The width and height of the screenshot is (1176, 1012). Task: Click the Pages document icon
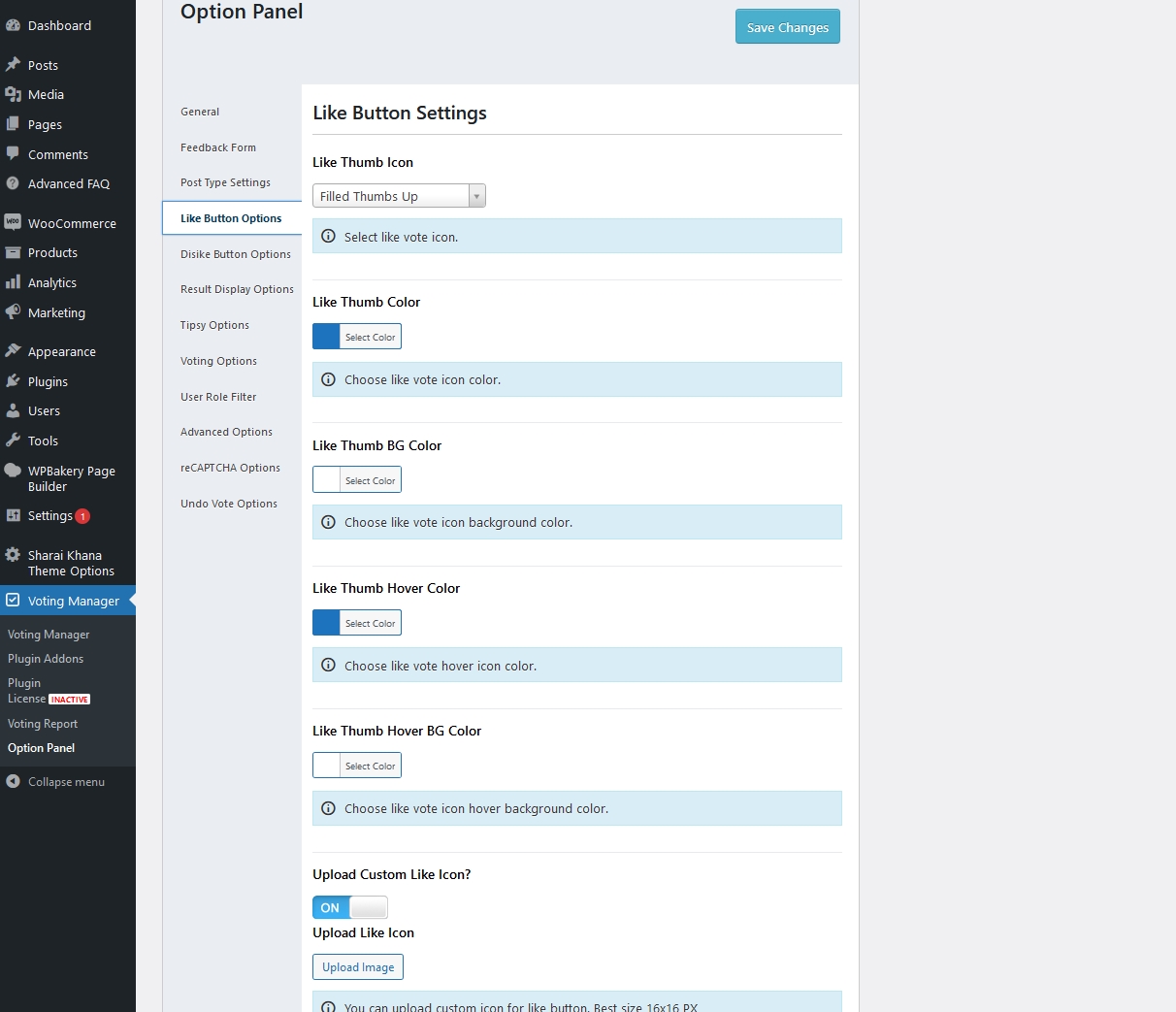tap(13, 124)
